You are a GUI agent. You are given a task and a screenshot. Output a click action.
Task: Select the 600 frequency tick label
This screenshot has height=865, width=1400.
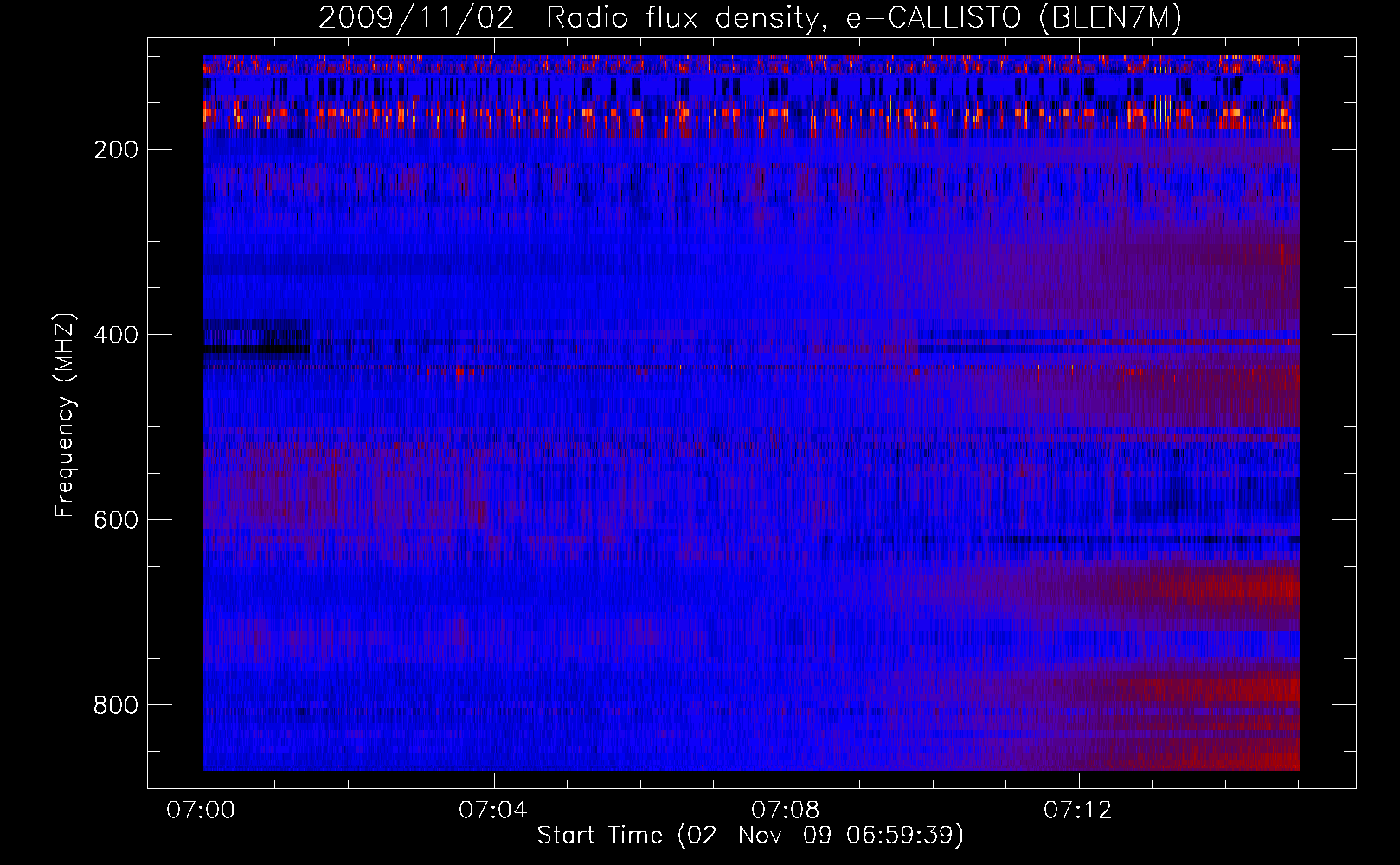pyautogui.click(x=116, y=520)
